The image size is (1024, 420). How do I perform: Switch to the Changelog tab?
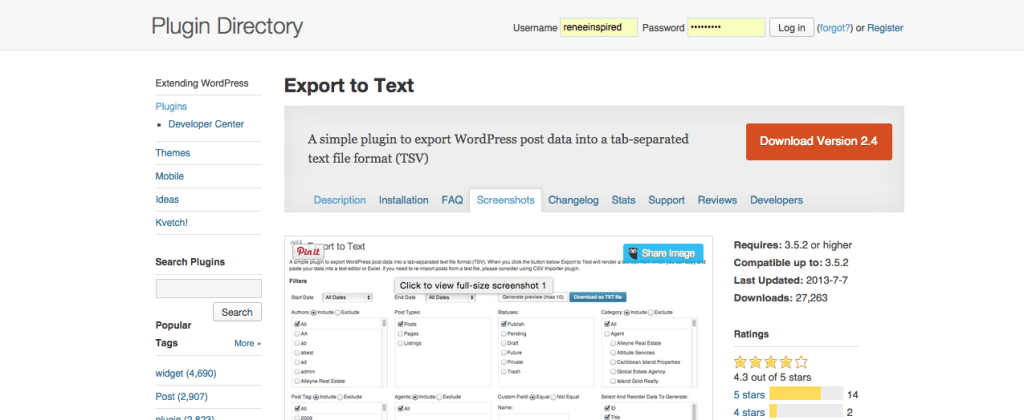click(x=573, y=200)
